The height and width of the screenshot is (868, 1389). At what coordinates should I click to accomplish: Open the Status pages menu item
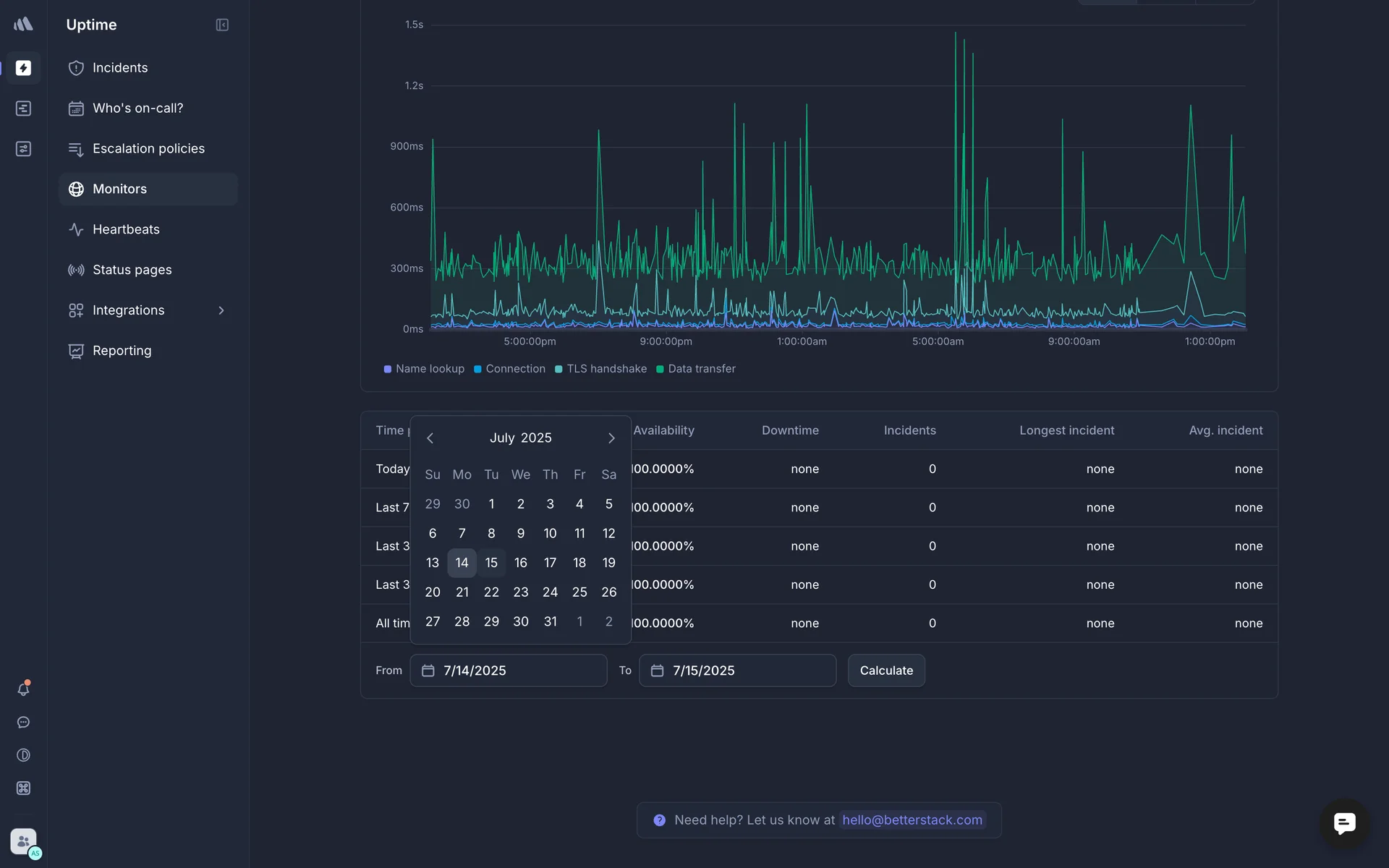(x=132, y=270)
